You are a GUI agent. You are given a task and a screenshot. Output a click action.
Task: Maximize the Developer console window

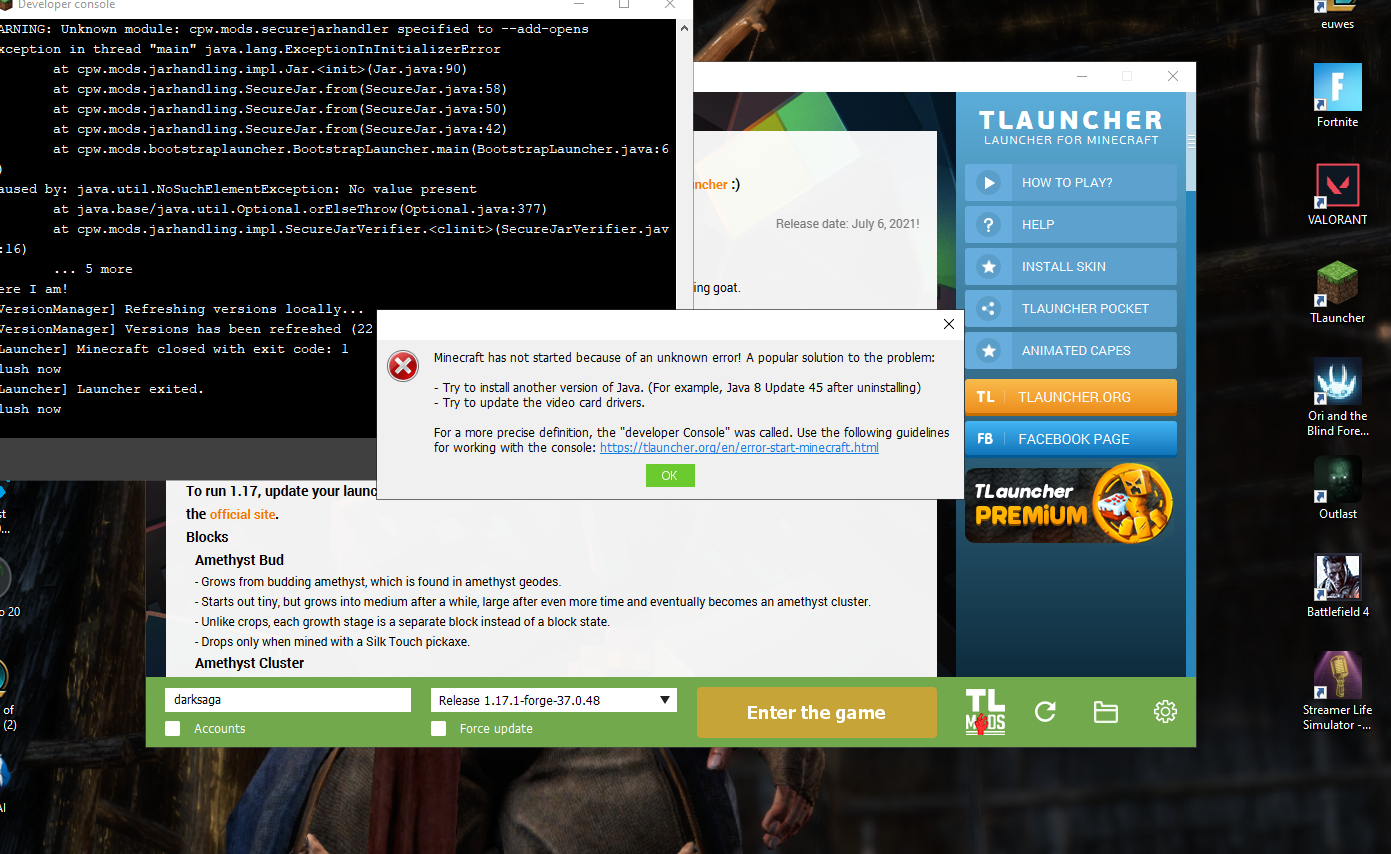click(624, 5)
